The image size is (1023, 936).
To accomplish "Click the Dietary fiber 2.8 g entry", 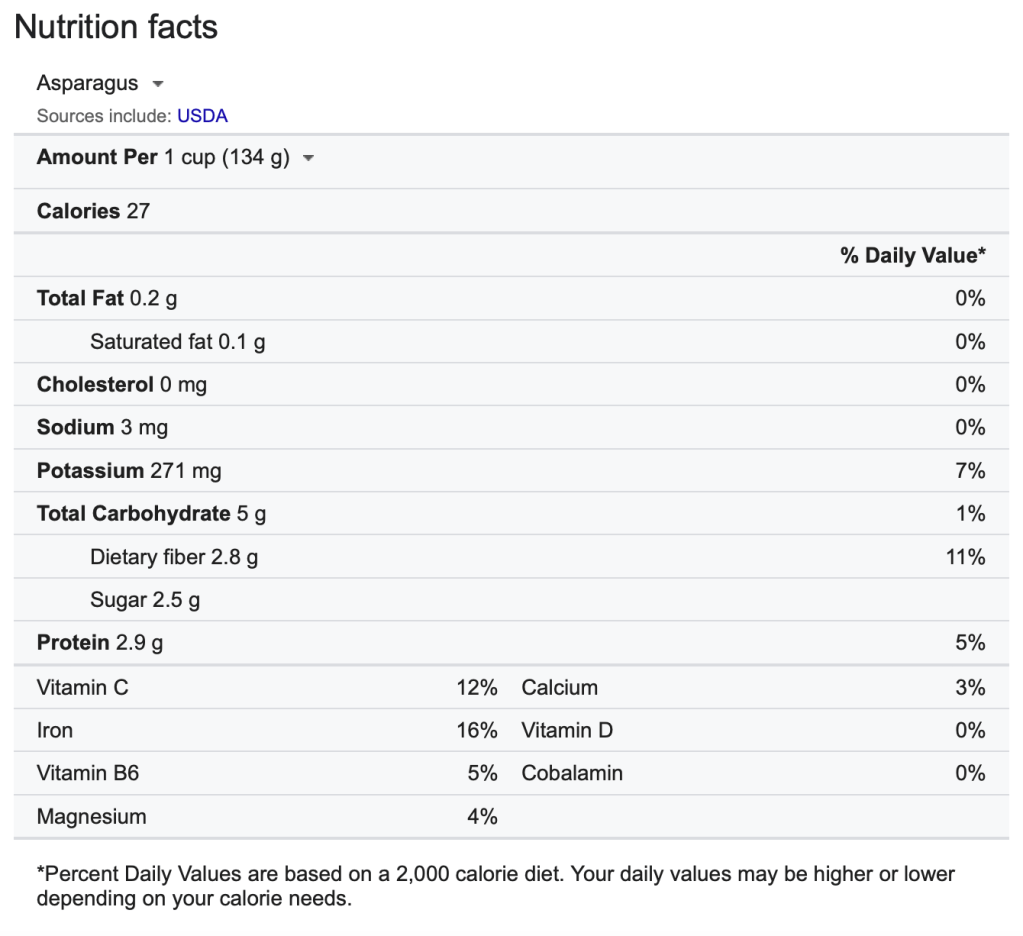I will [x=173, y=557].
